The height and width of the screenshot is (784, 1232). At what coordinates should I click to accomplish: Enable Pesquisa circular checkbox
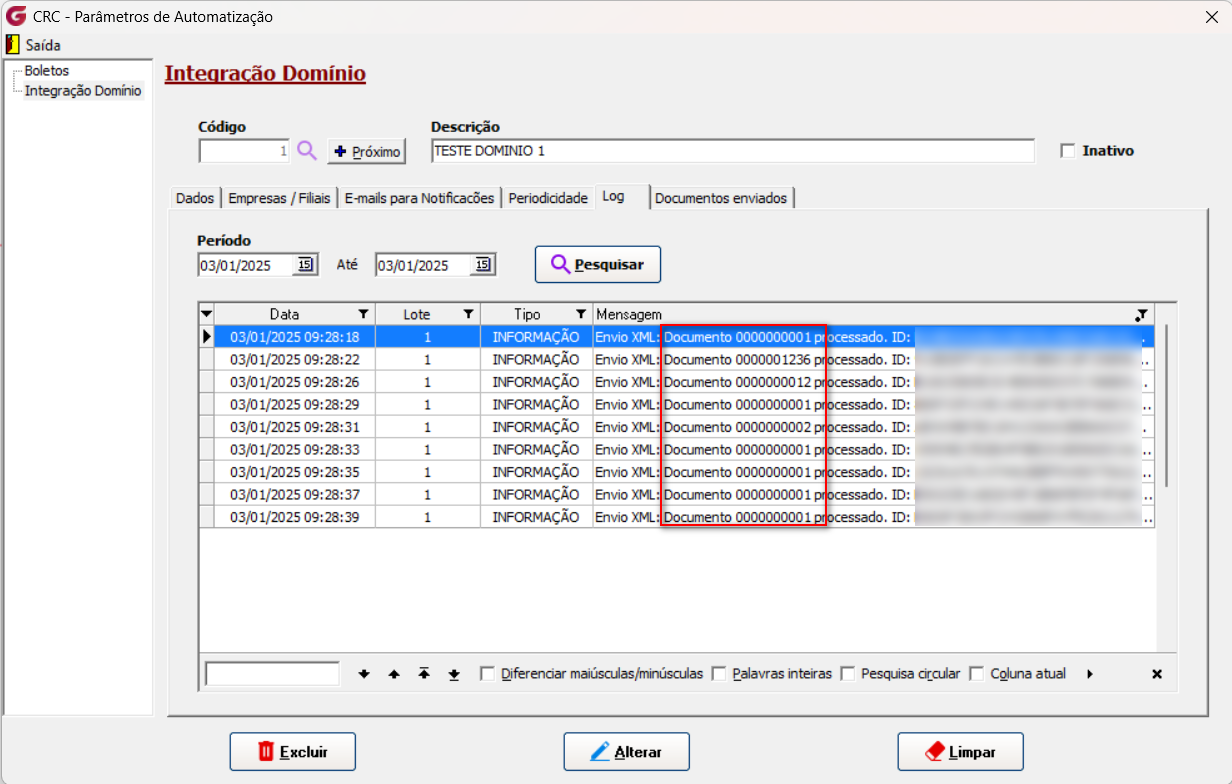[x=848, y=674]
